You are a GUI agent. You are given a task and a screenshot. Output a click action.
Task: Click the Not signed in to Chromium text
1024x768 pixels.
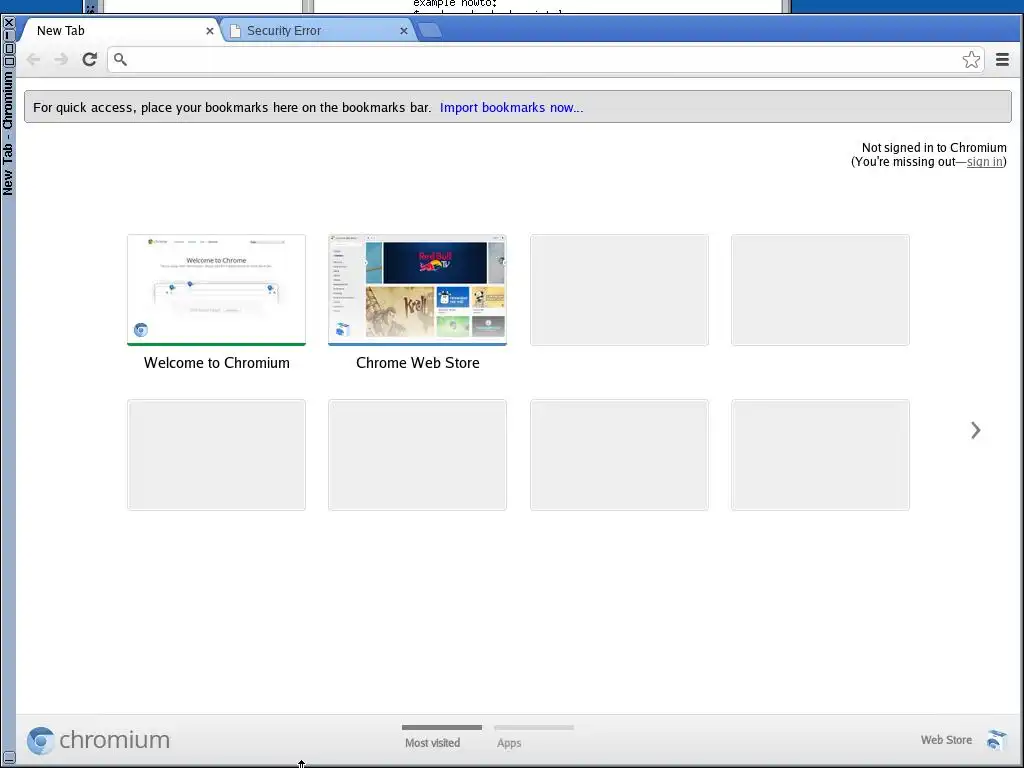point(934,148)
